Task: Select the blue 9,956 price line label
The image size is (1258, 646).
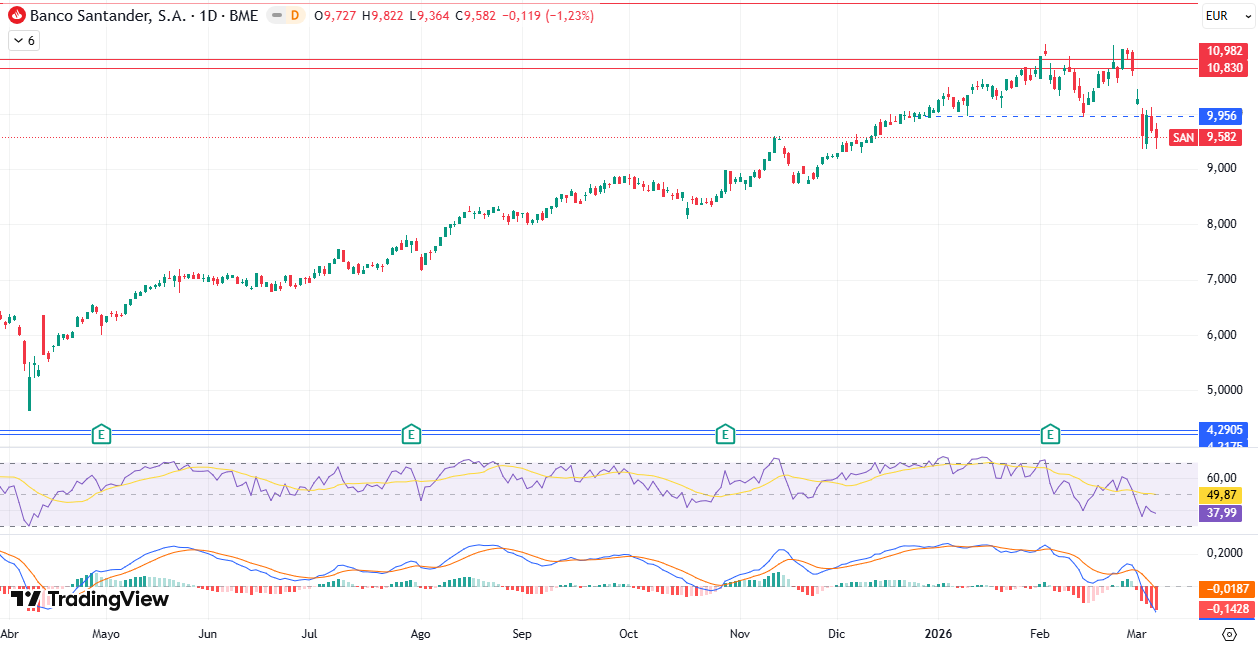Action: [1222, 116]
